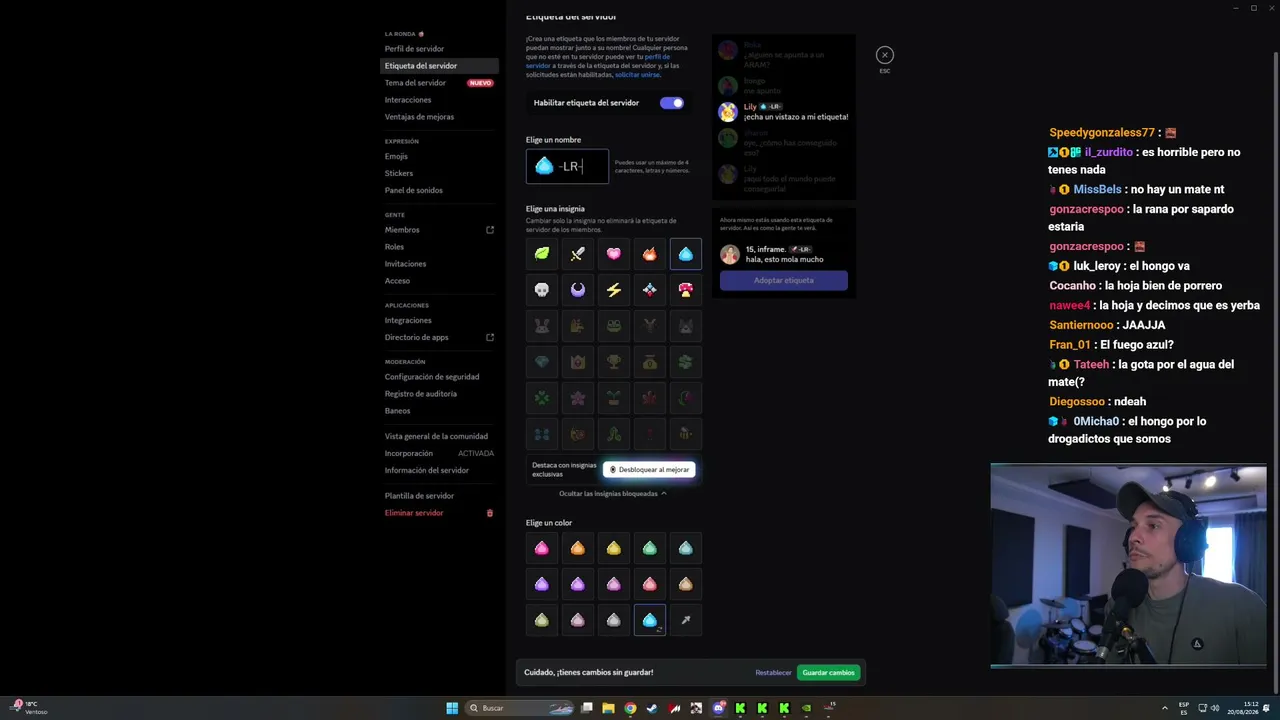Click the locked crown badge
Screen dimensions: 1280x720
(x=578, y=362)
